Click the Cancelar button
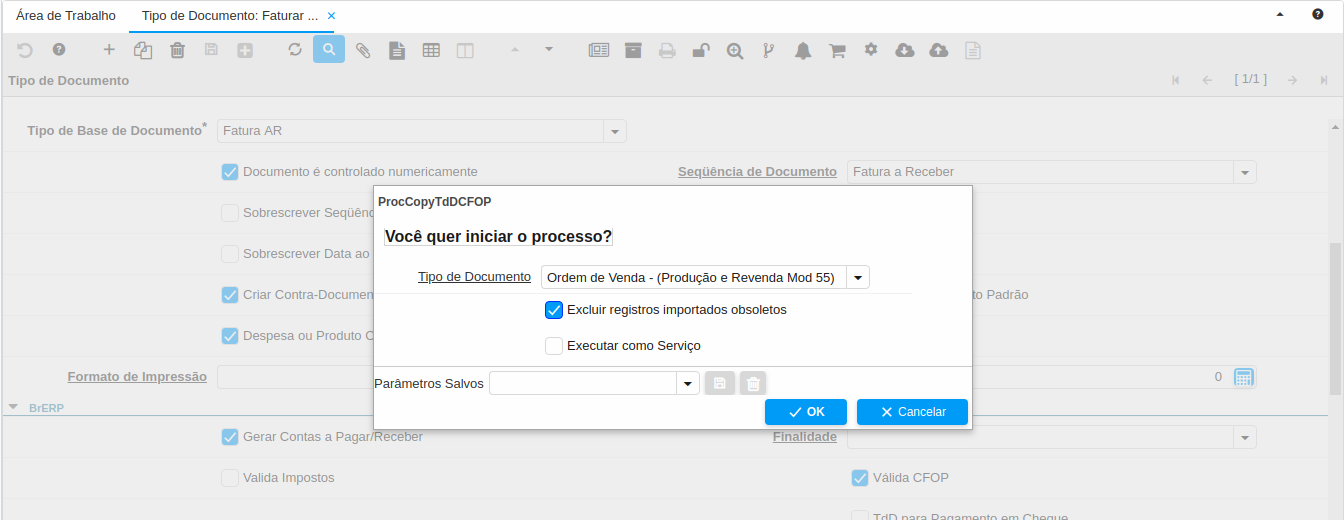Viewport: 1344px width, 520px height. pyautogui.click(x=912, y=412)
